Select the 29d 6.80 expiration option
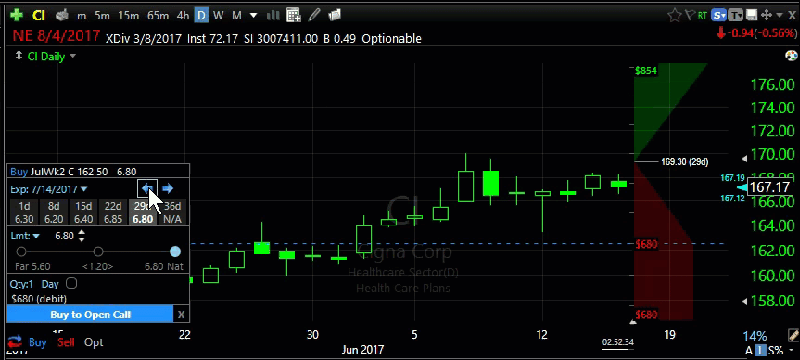 [142, 213]
